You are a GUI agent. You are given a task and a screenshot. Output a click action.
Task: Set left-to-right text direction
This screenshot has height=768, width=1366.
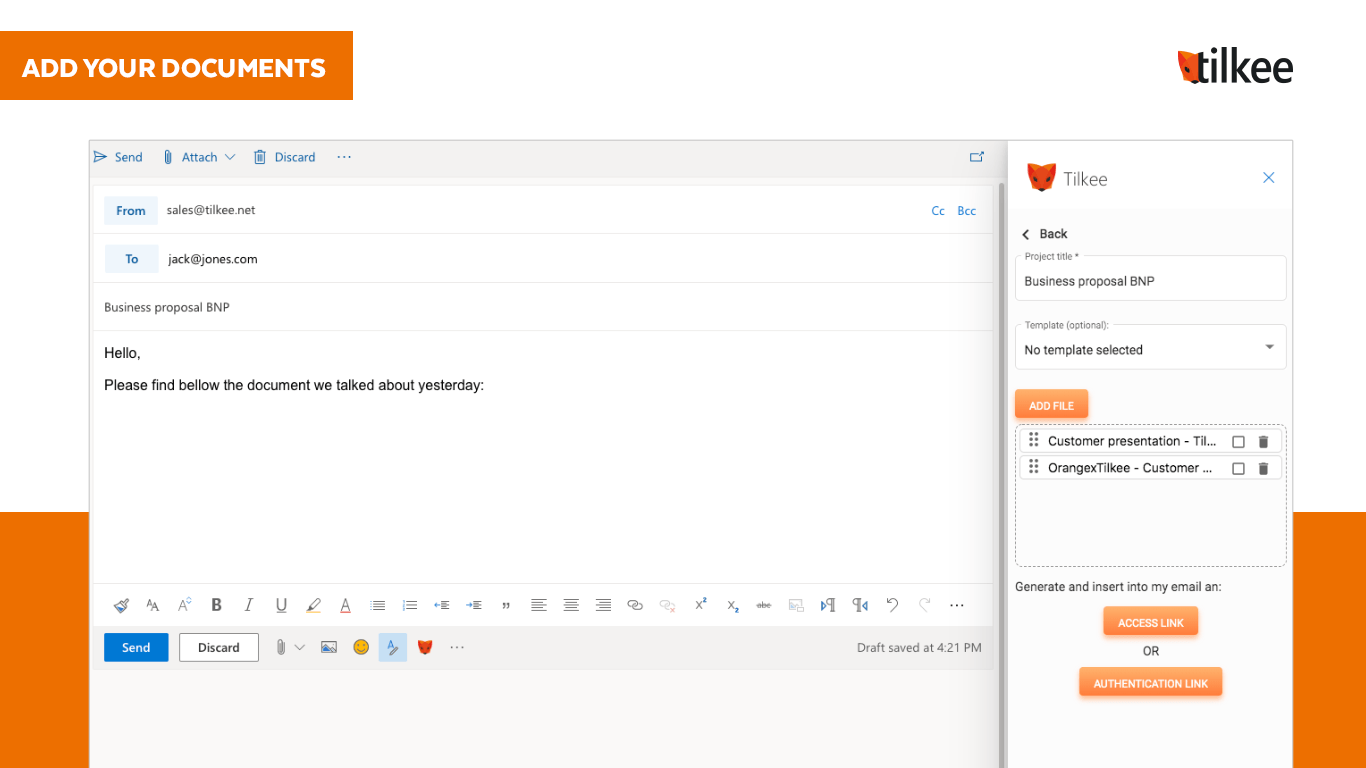tap(828, 605)
